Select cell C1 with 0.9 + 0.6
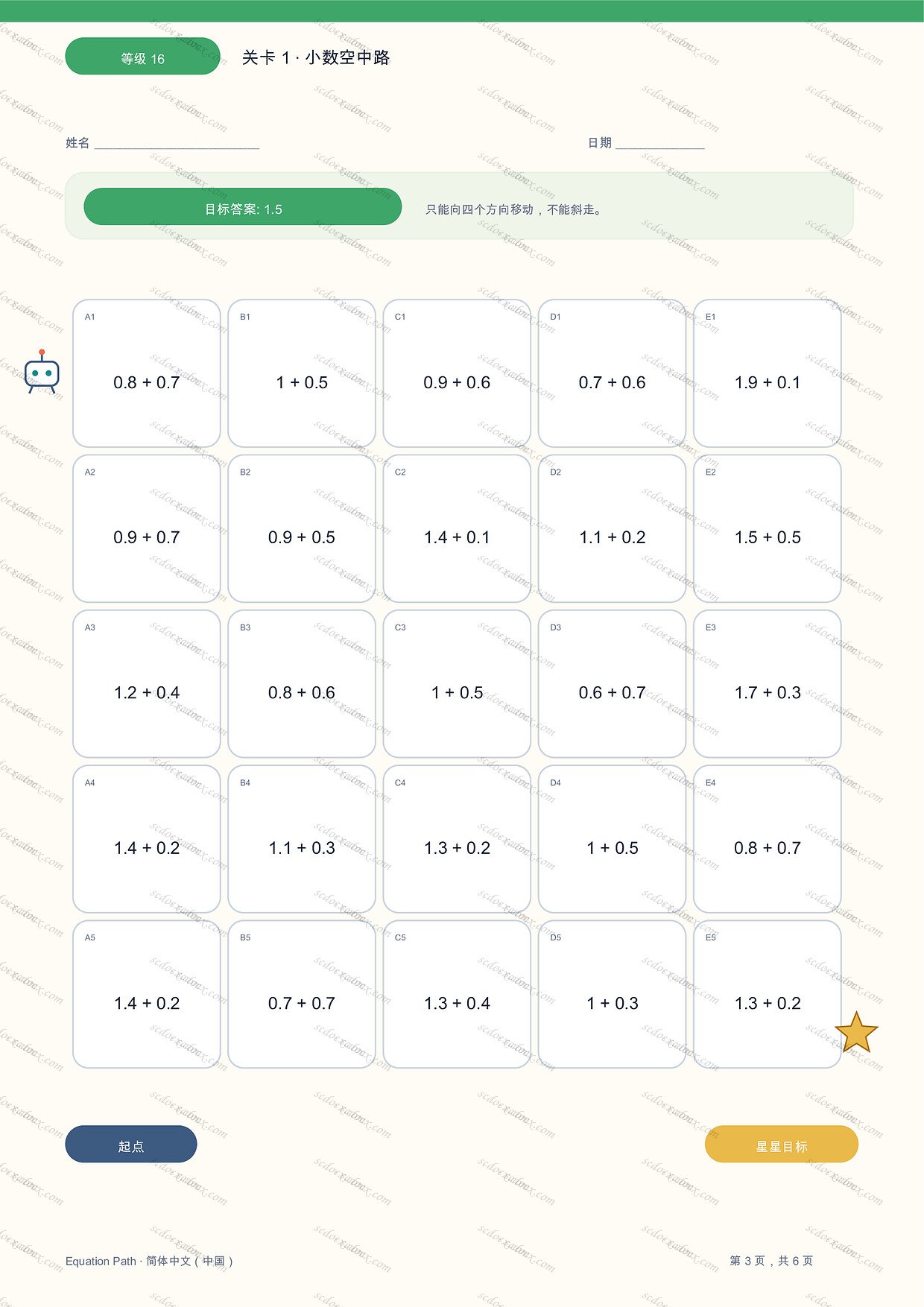 point(457,373)
